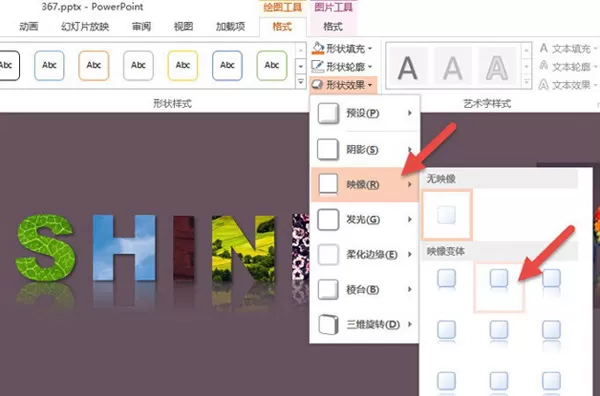This screenshot has width=600, height=396.
Task: Open the 动画 ribbon tab
Action: pos(29,26)
